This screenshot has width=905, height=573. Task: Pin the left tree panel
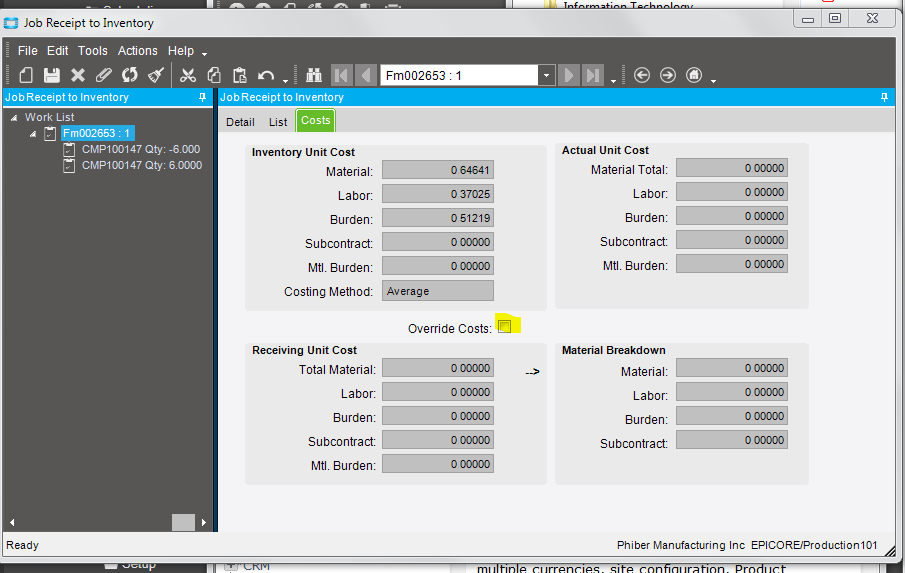point(203,98)
